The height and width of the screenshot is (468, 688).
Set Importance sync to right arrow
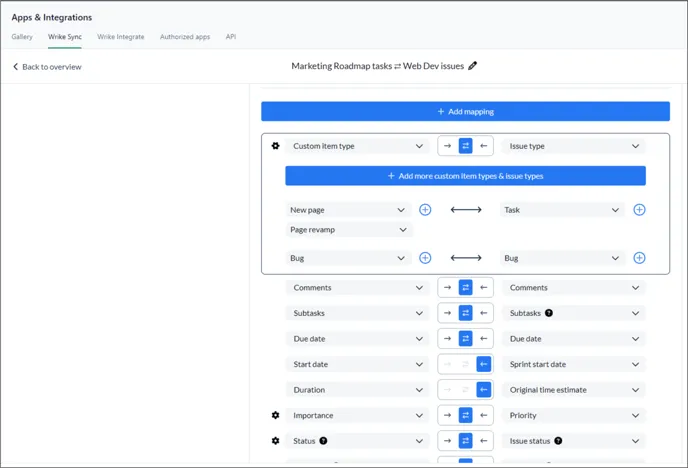[447, 415]
